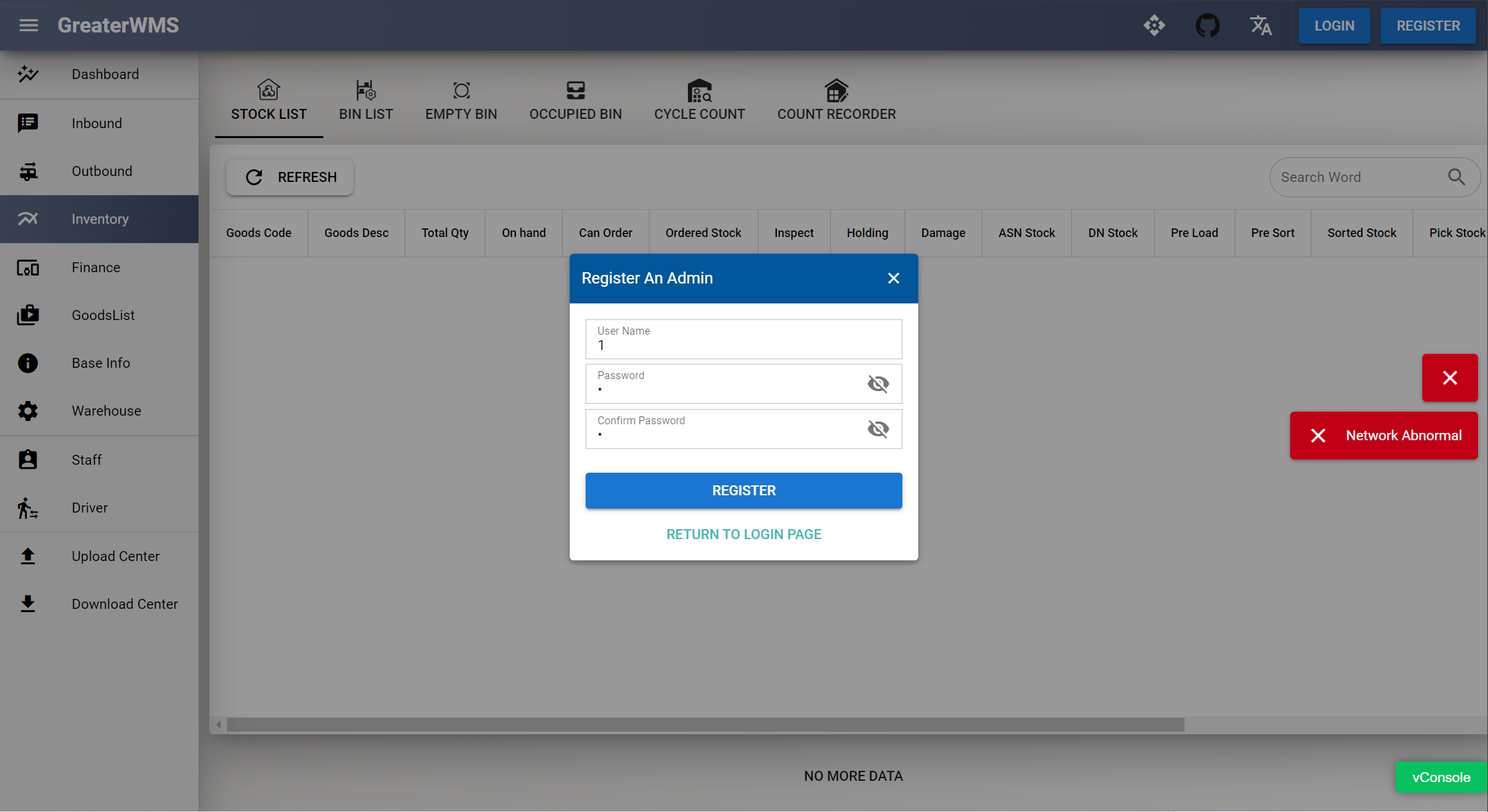Image resolution: width=1488 pixels, height=812 pixels.
Task: Open the hamburger menu icon
Action: (29, 25)
